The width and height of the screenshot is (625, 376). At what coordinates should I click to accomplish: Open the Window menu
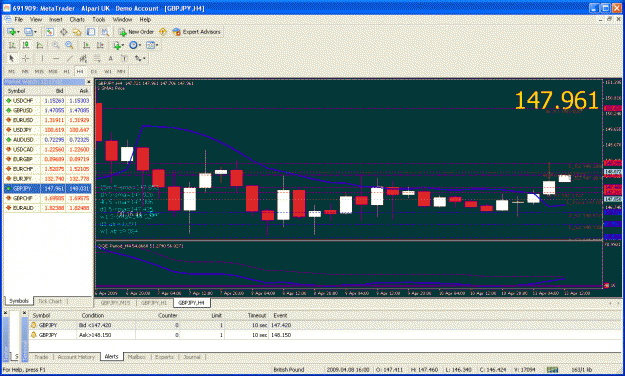tap(122, 20)
